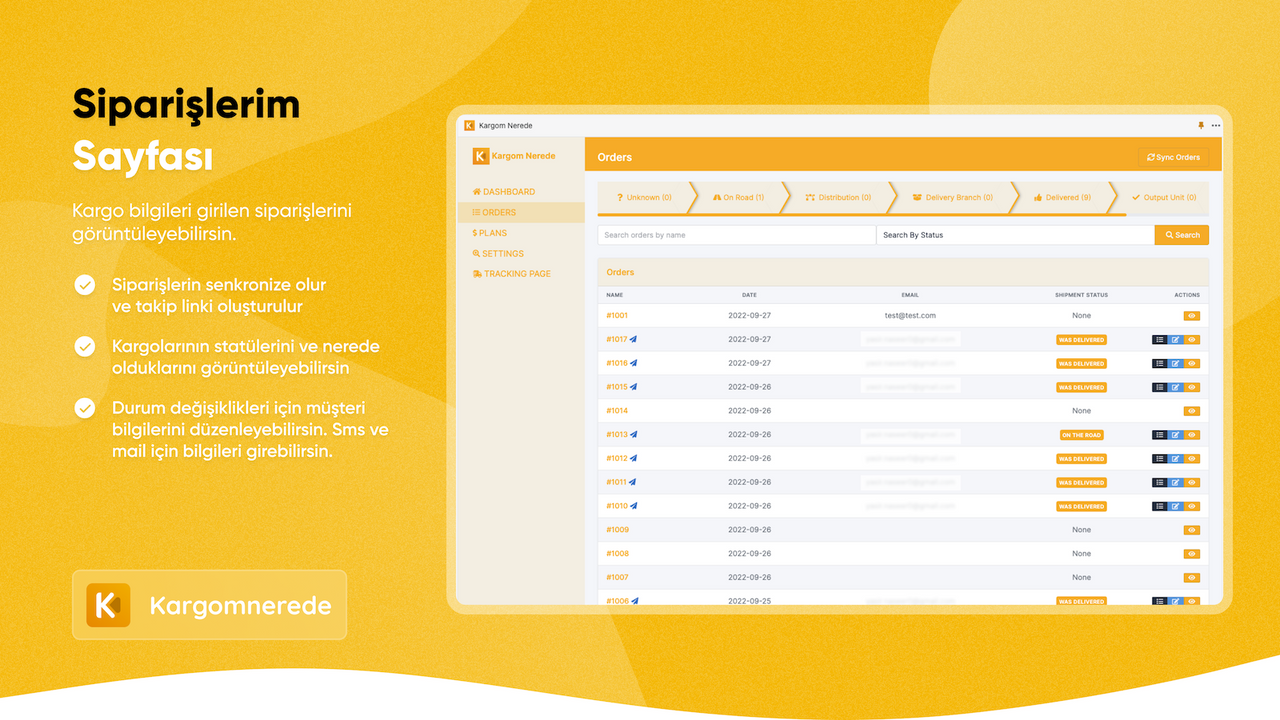Click the paper plane icon beside order #1016
This screenshot has width=1280, height=720.
[x=634, y=363]
